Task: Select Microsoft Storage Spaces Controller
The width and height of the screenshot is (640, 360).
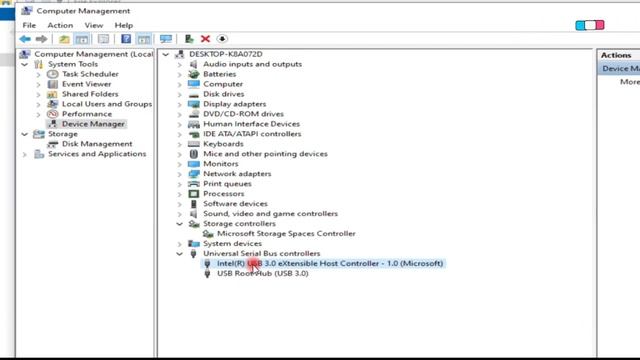Action: [x=286, y=234]
